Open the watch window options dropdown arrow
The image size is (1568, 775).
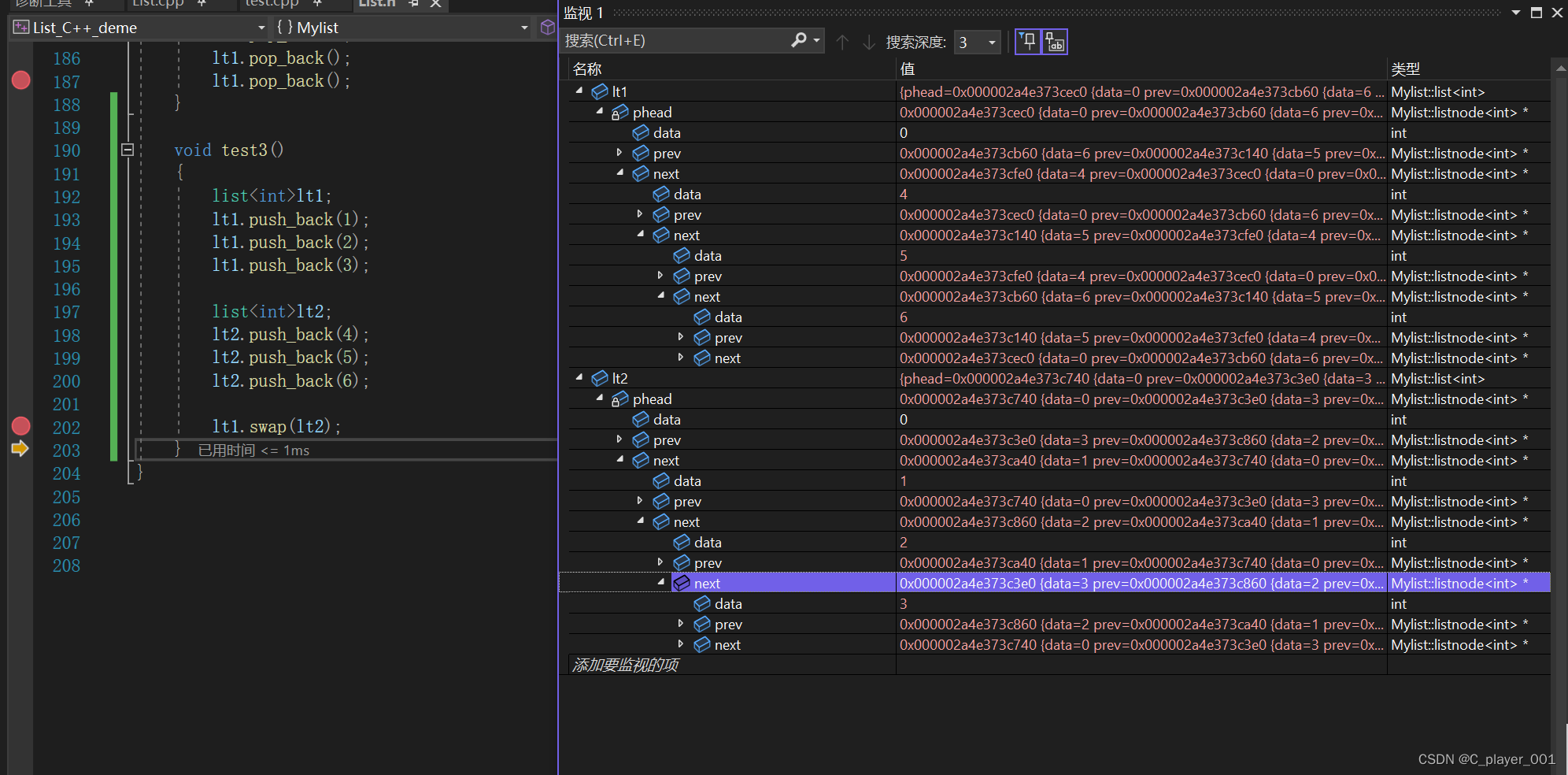tap(1516, 13)
